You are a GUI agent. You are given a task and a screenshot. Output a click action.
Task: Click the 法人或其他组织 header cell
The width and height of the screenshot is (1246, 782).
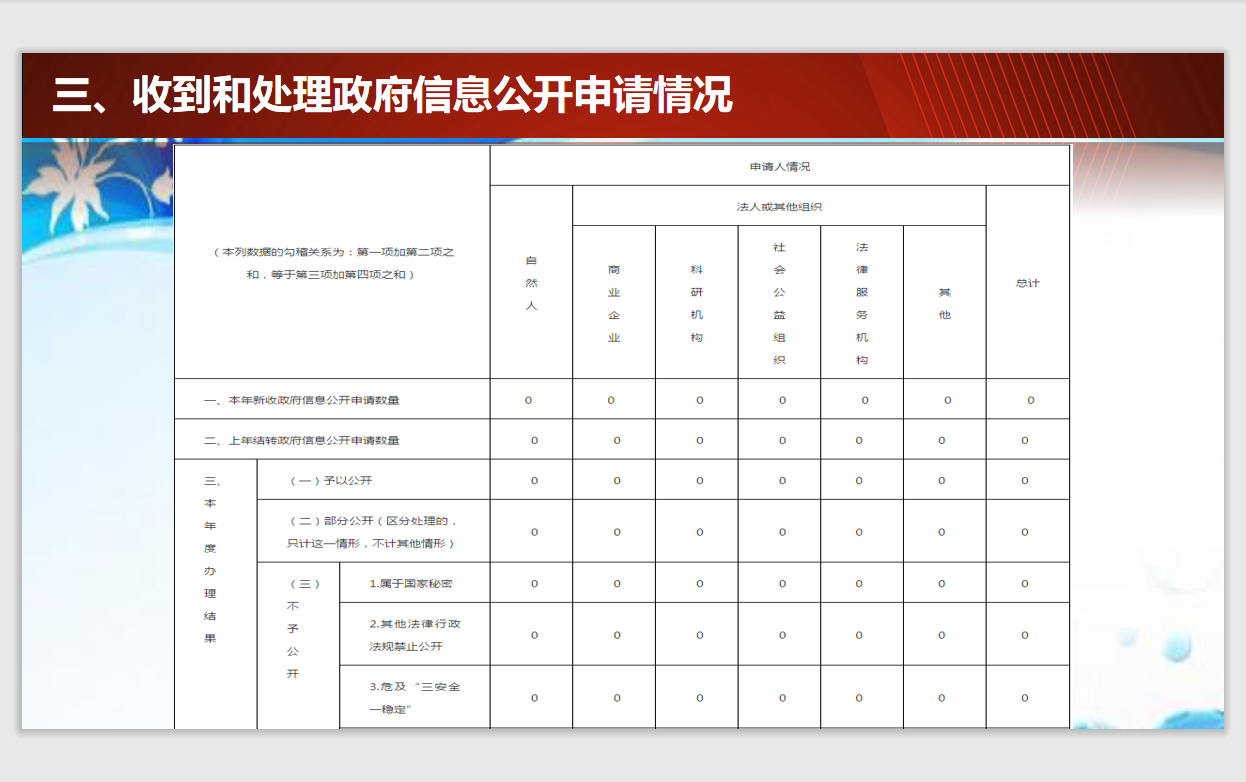[x=779, y=206]
